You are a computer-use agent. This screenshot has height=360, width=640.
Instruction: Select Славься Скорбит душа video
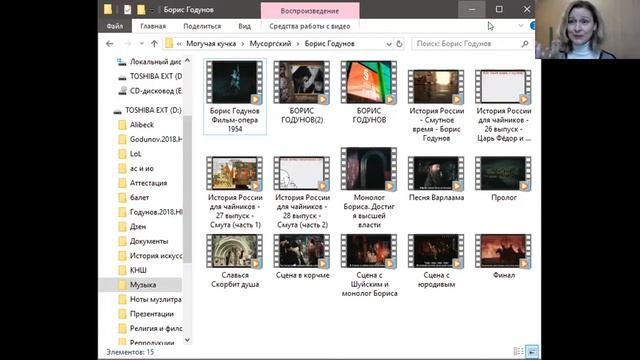pos(235,261)
